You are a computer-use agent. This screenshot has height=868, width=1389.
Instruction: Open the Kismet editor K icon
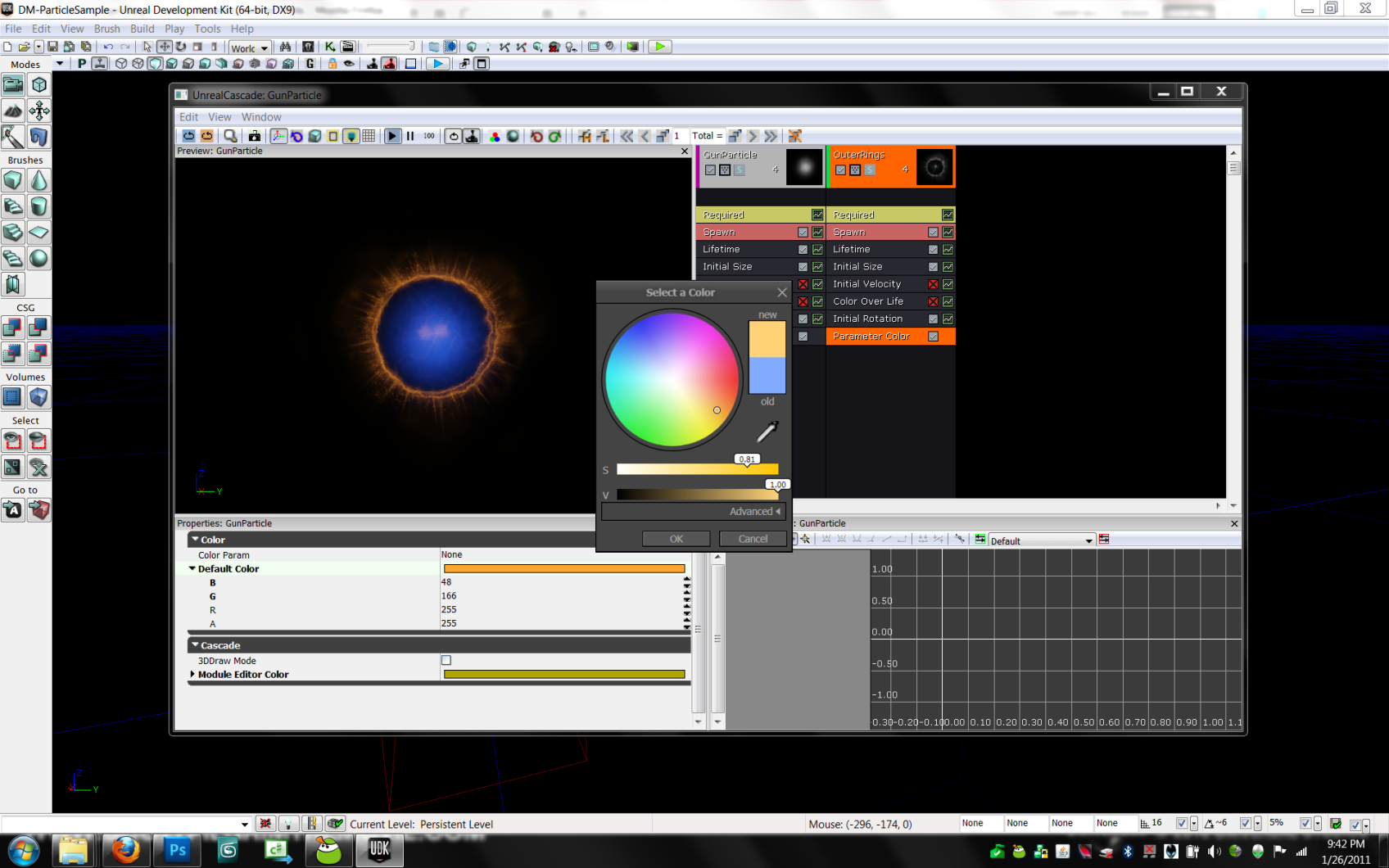[330, 47]
